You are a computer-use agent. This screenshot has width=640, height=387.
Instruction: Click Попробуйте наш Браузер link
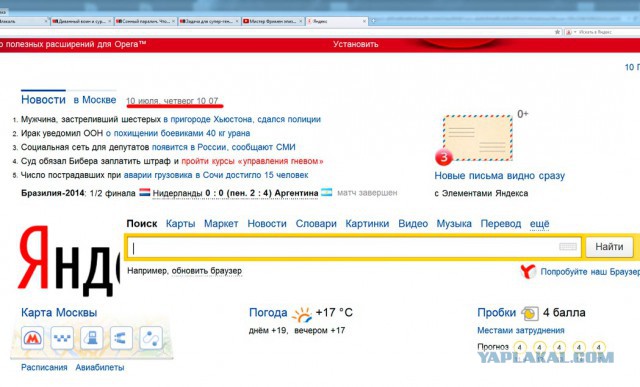590,272
